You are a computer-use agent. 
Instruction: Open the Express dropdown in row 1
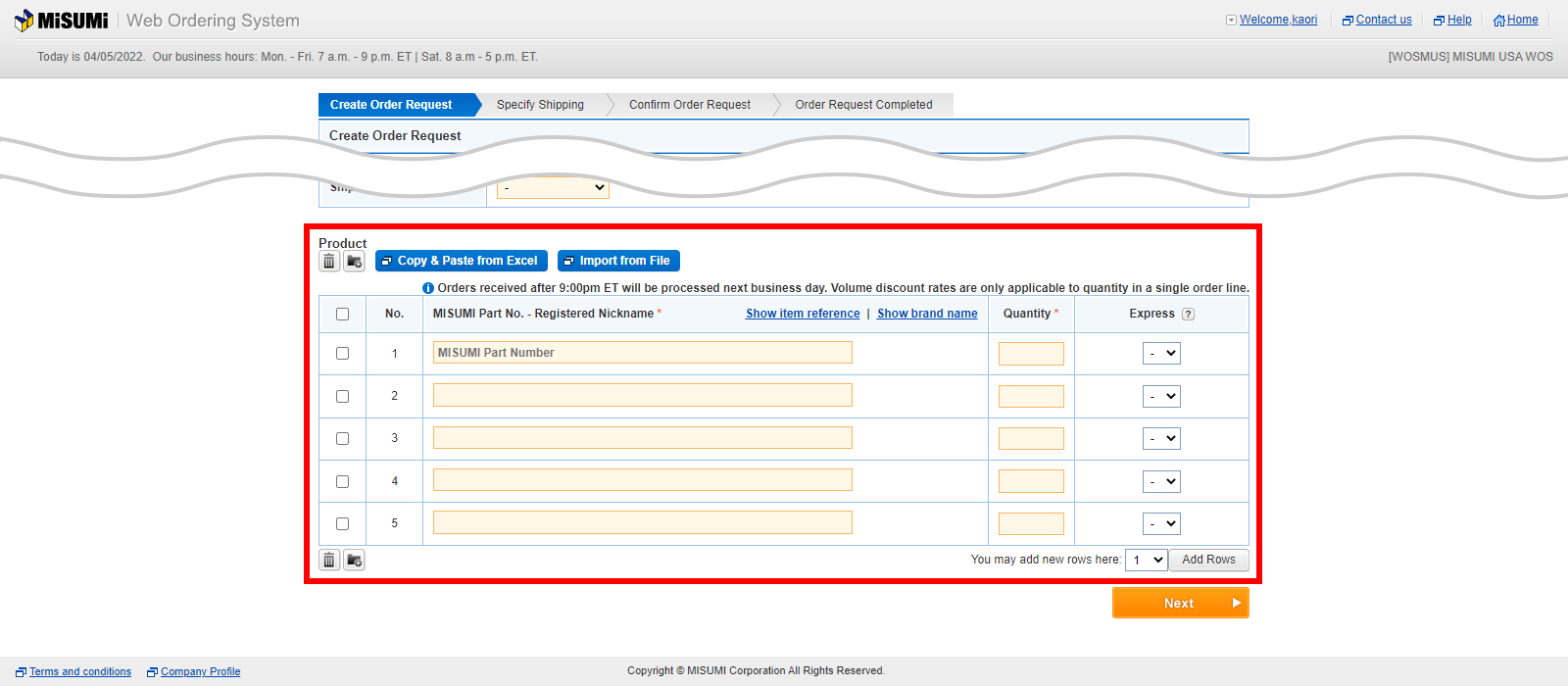[x=1161, y=354]
